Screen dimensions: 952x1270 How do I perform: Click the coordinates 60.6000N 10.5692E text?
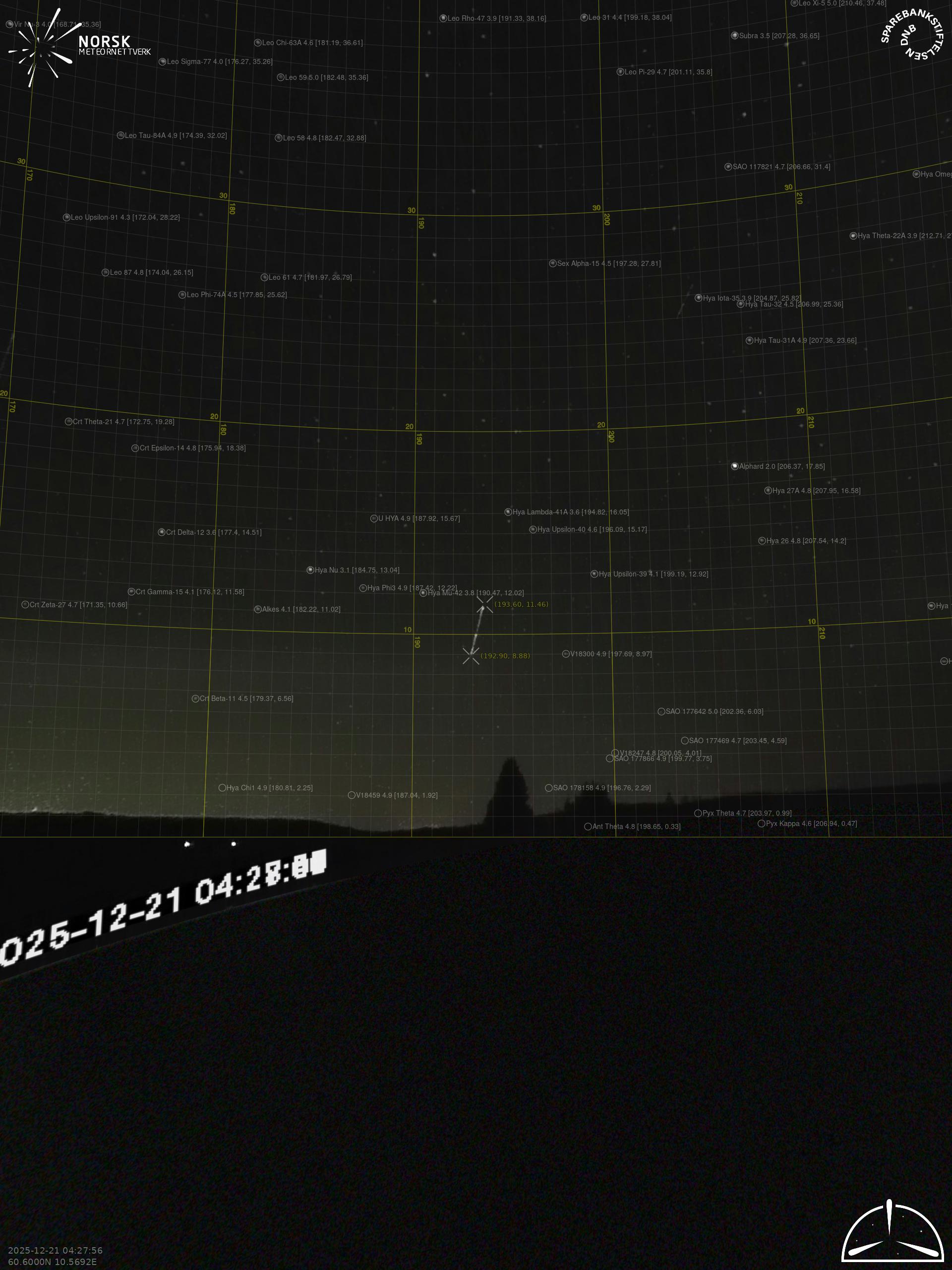(52, 1262)
